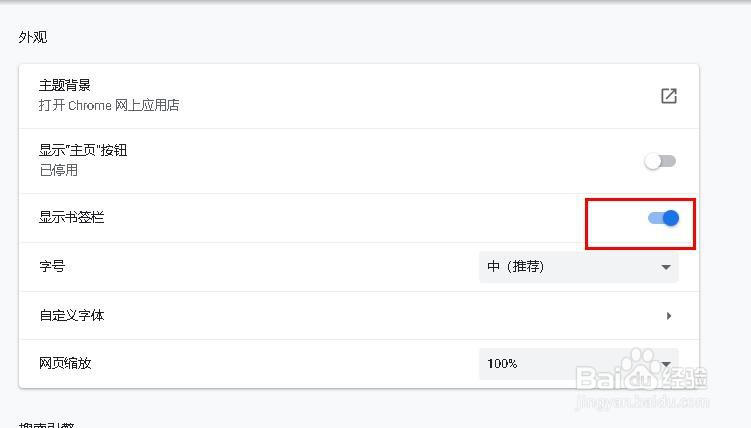
Task: Open the 字号 dropdown showing 中（推荐）
Action: 579,267
